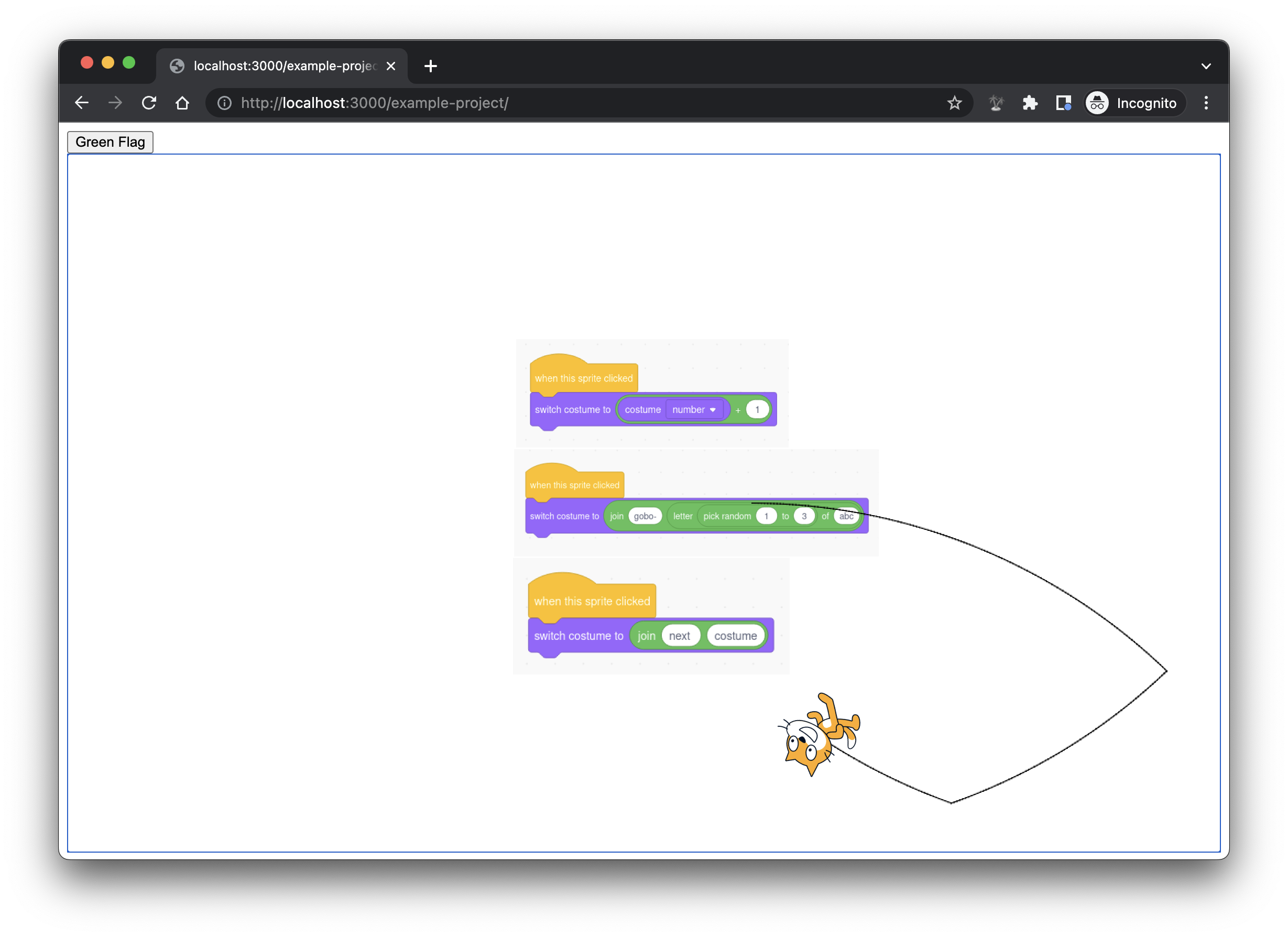Image resolution: width=1288 pixels, height=937 pixels.
Task: Open a new browser tab
Action: [430, 66]
